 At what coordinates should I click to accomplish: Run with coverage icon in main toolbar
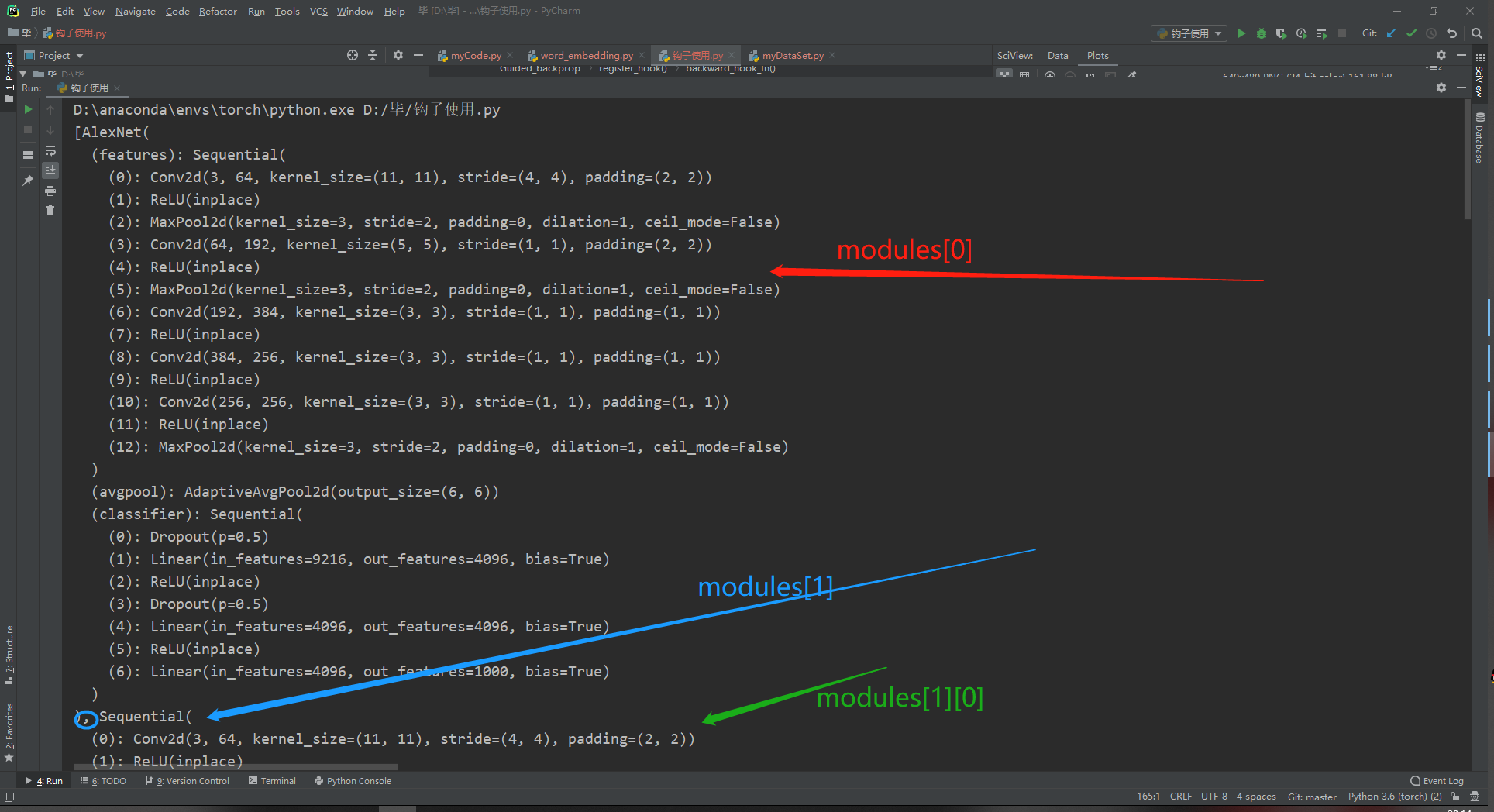(1282, 33)
